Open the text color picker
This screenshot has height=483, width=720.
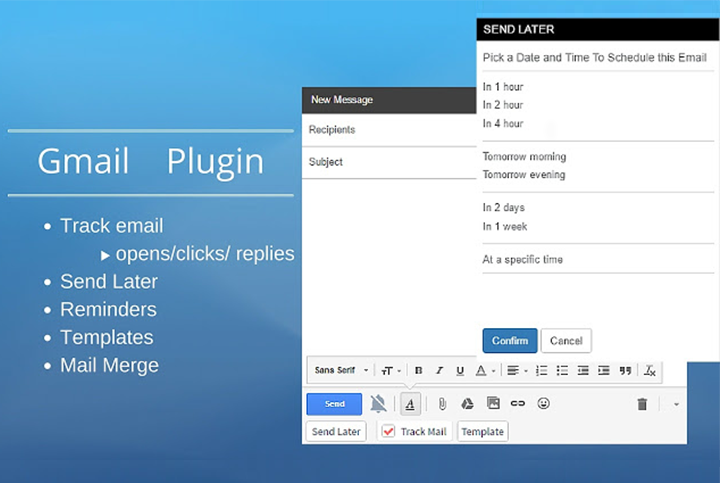coord(485,371)
